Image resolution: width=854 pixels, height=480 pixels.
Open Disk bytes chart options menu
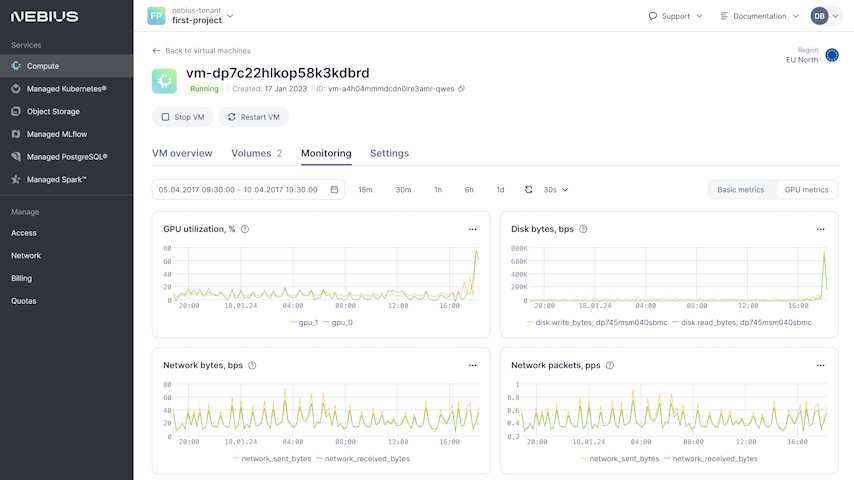(x=820, y=229)
